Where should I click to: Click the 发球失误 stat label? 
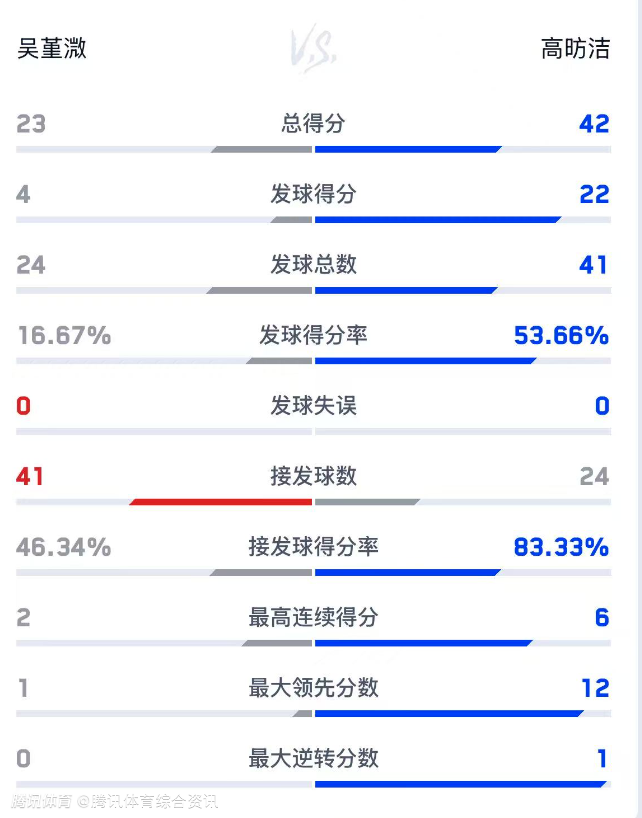tap(313, 405)
